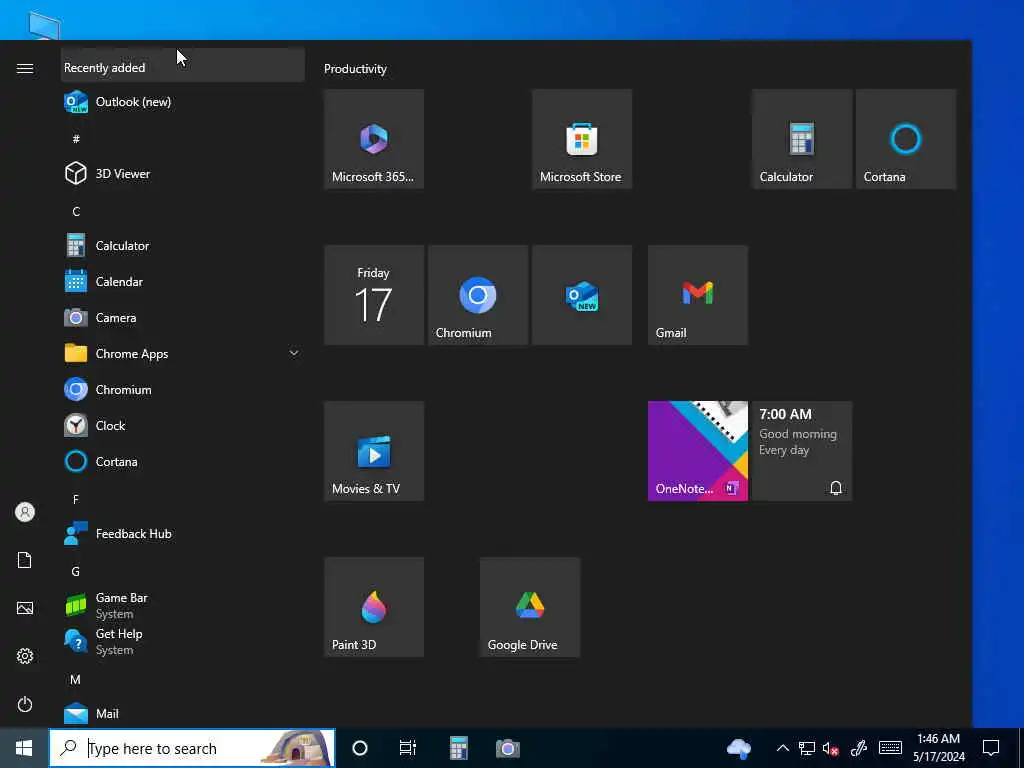1024x768 pixels.
Task: Show hidden tray icons arrow
Action: [782, 748]
